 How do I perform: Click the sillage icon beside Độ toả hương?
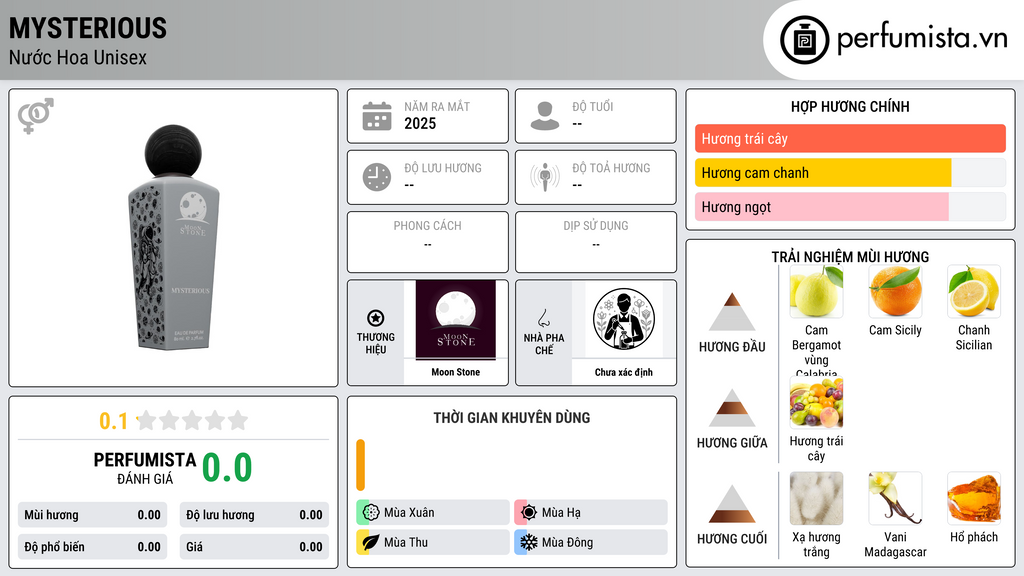tap(545, 177)
